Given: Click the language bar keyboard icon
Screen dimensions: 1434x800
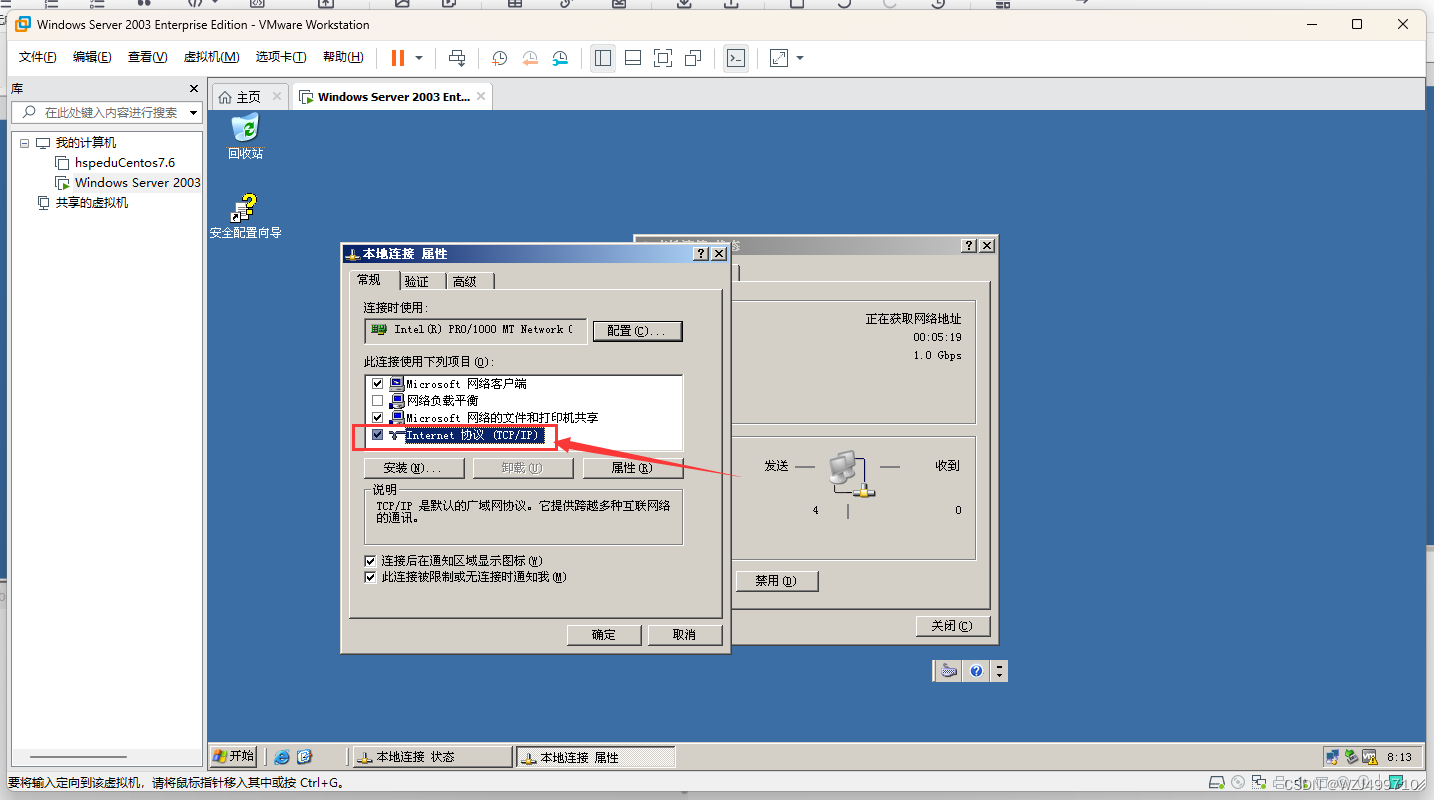Looking at the screenshot, I should (948, 672).
